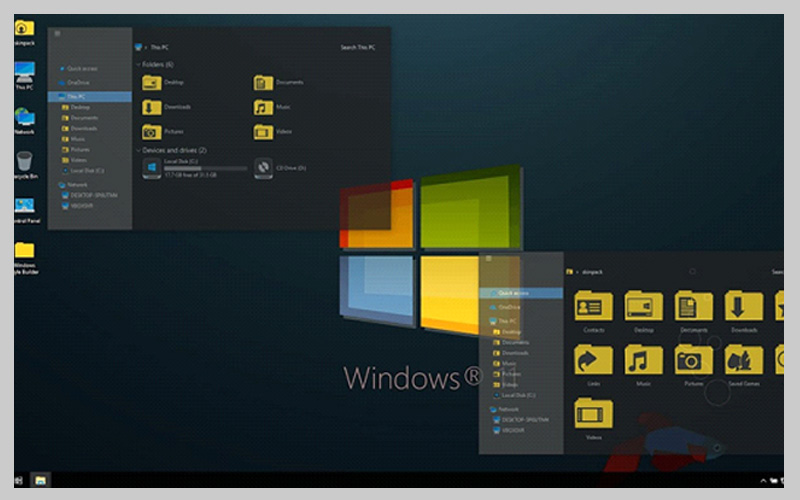Click File Explorer on the taskbar

[x=41, y=480]
